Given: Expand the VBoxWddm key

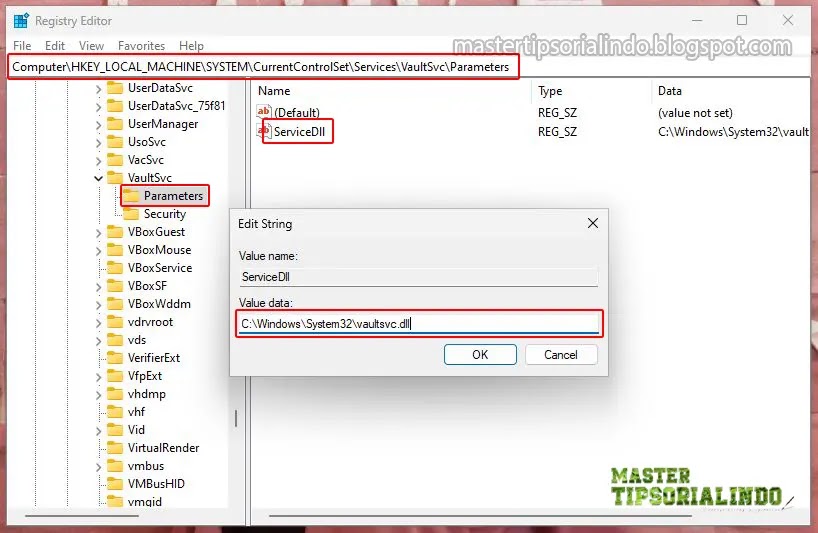Looking at the screenshot, I should pos(98,305).
